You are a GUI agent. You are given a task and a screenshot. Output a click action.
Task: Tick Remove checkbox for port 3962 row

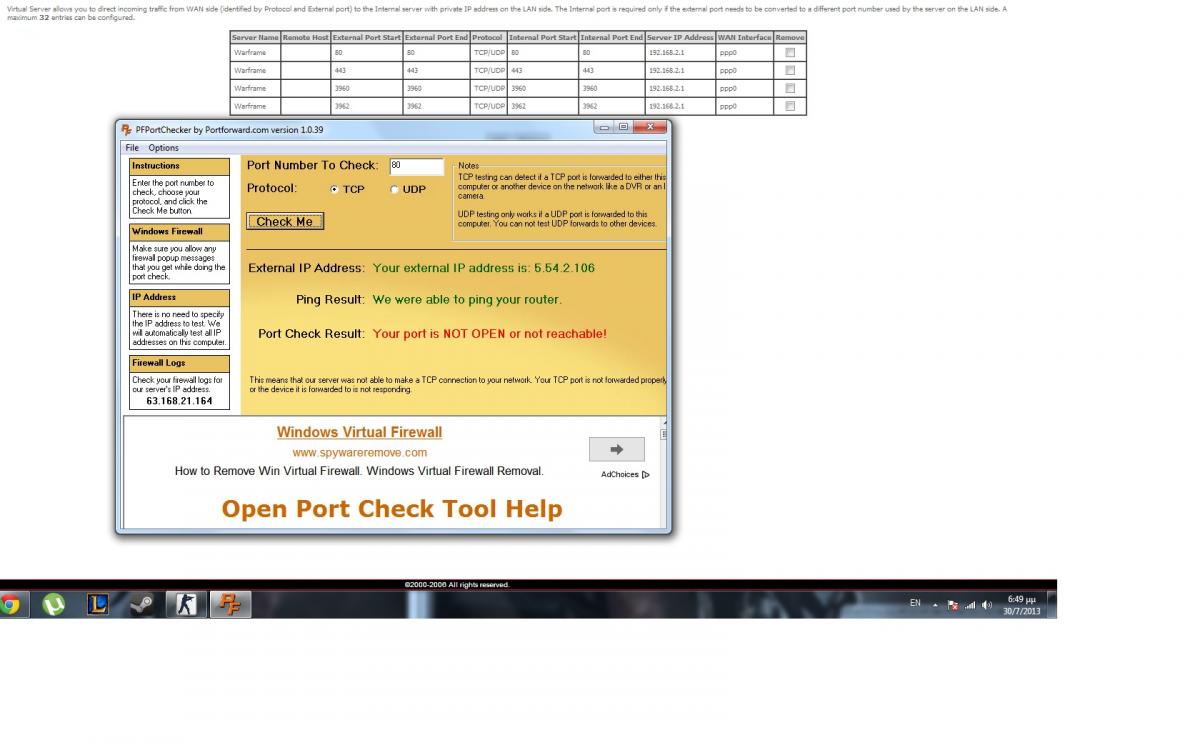click(x=790, y=105)
